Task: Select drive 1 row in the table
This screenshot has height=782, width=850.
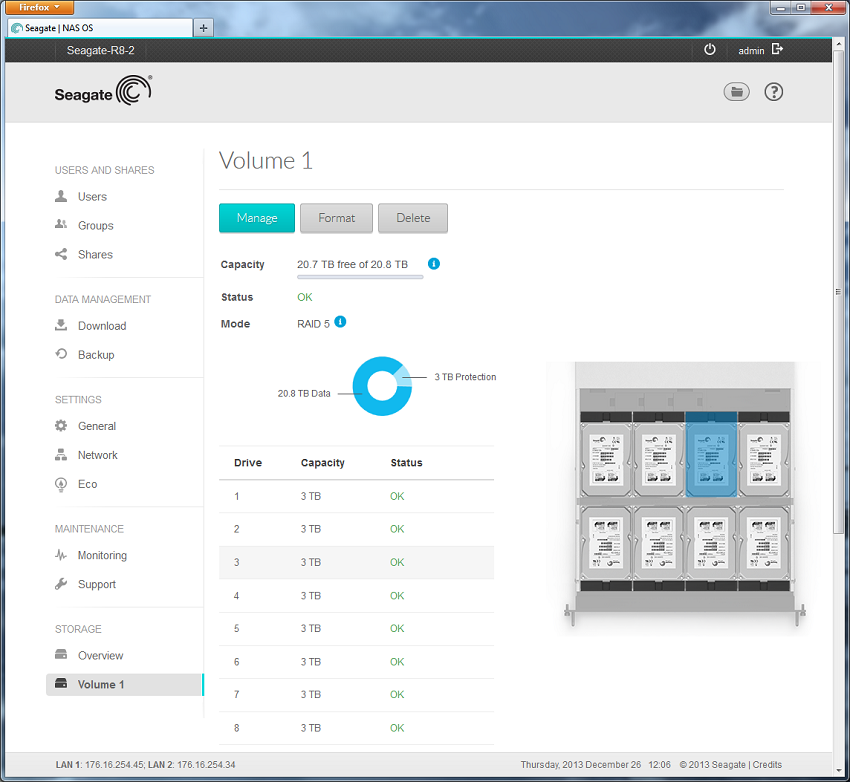Action: (356, 496)
